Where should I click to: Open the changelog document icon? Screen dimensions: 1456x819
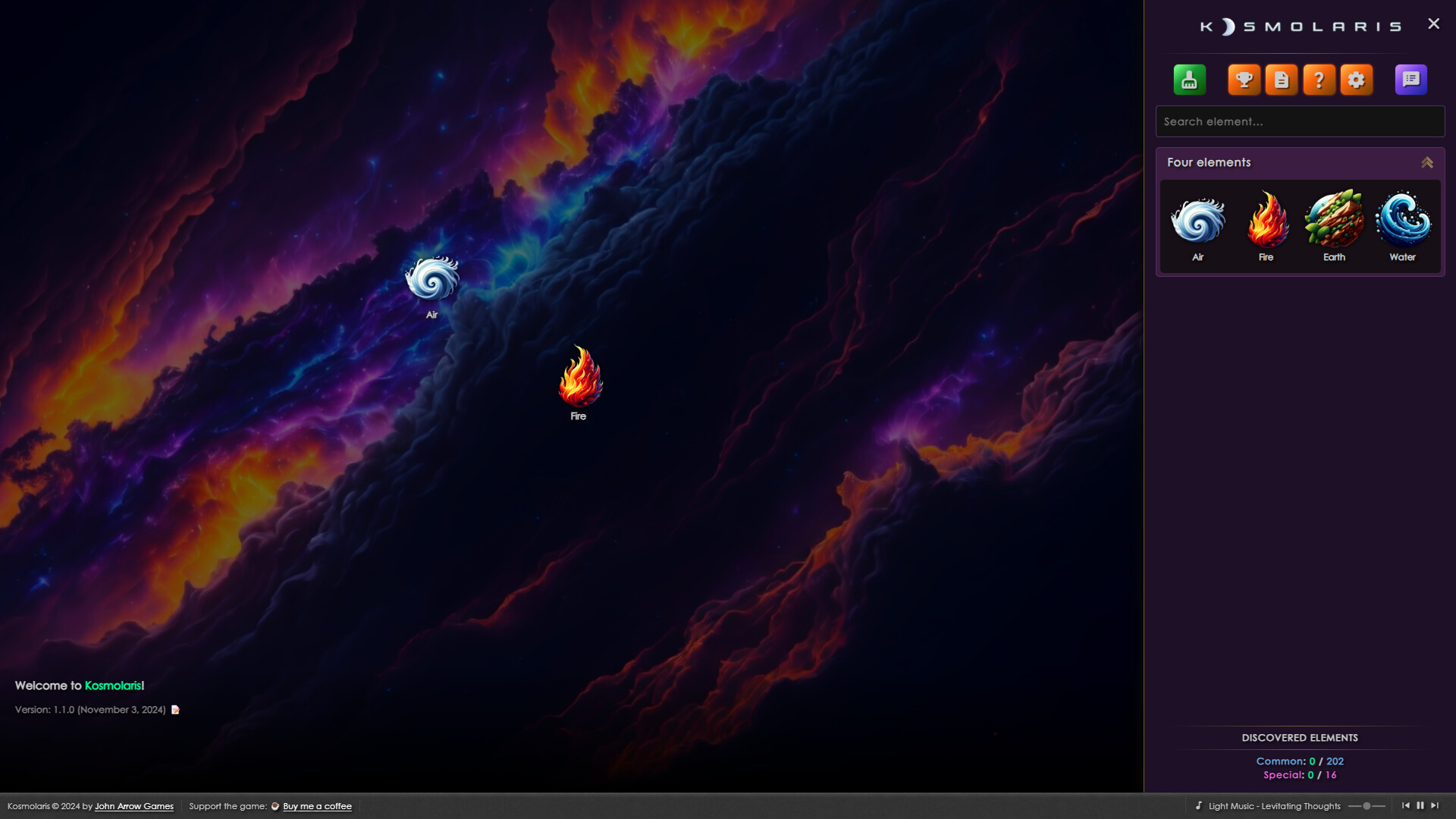click(1282, 79)
